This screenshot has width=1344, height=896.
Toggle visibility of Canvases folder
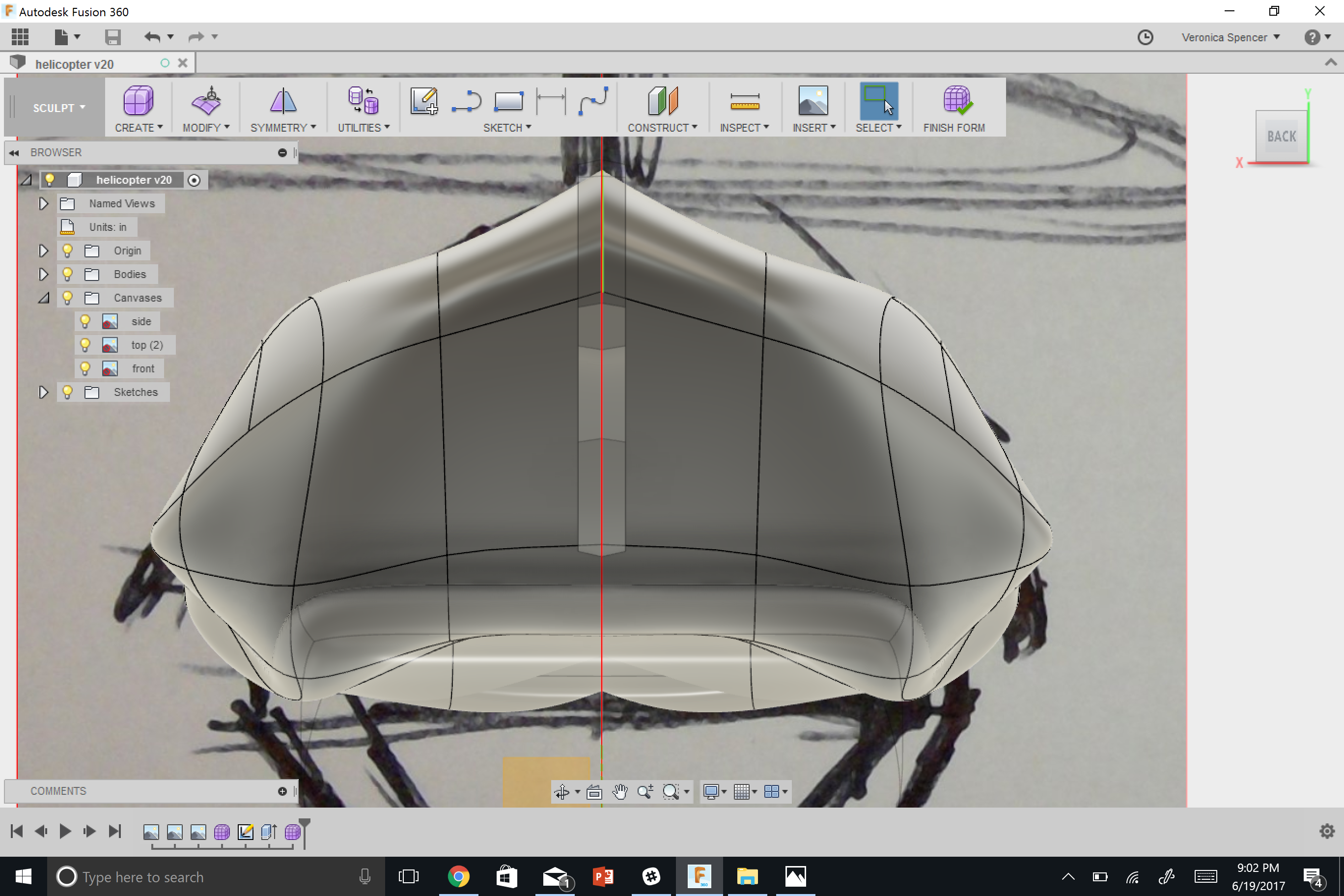(x=67, y=298)
